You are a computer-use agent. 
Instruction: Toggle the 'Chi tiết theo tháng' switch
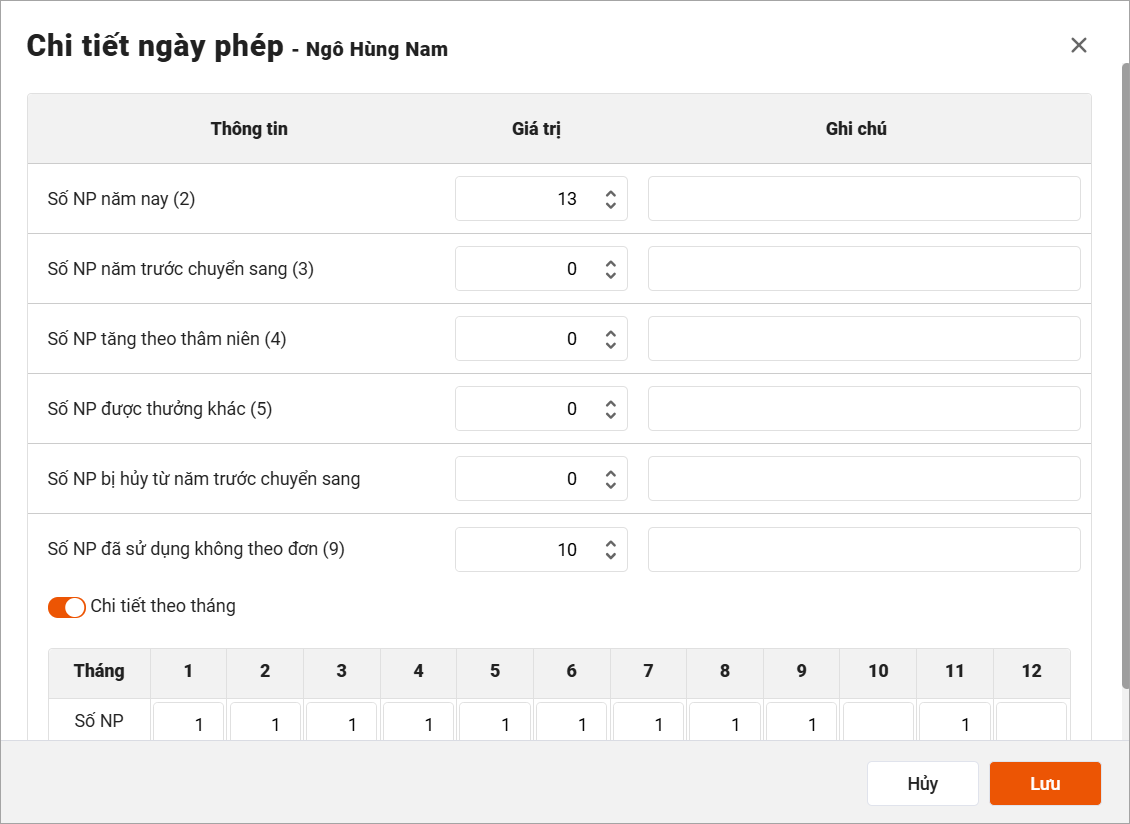[x=67, y=607]
